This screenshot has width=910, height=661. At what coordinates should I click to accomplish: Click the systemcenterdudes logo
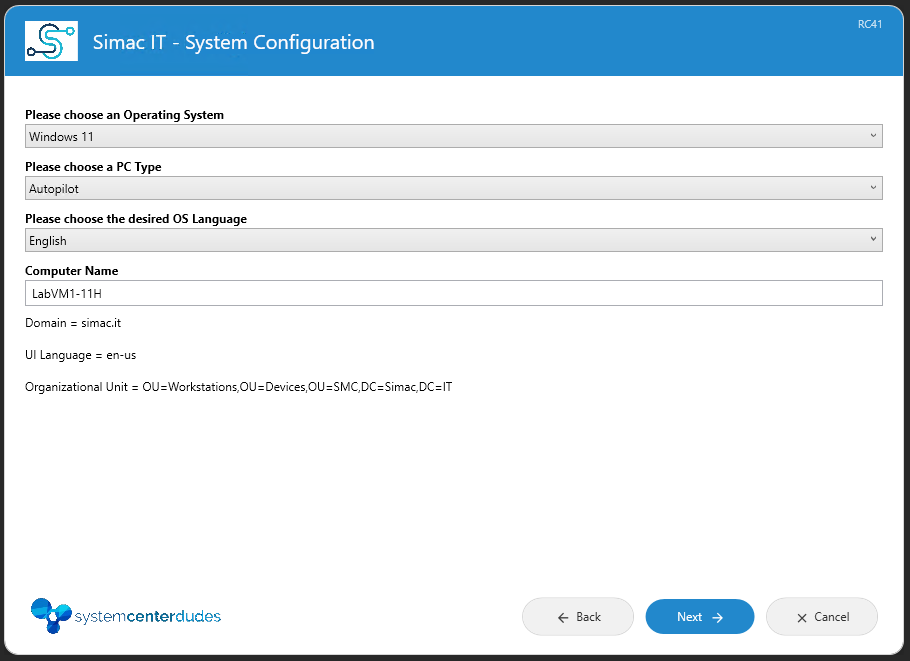coord(125,615)
